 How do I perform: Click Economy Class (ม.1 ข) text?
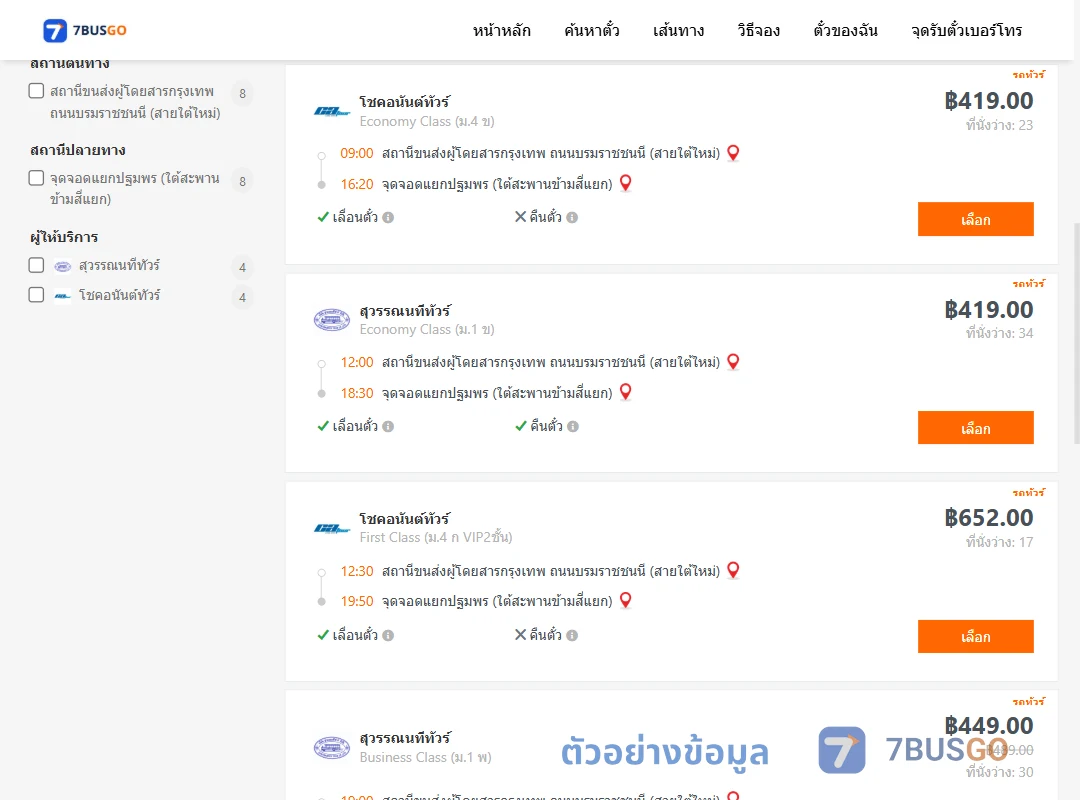point(427,330)
